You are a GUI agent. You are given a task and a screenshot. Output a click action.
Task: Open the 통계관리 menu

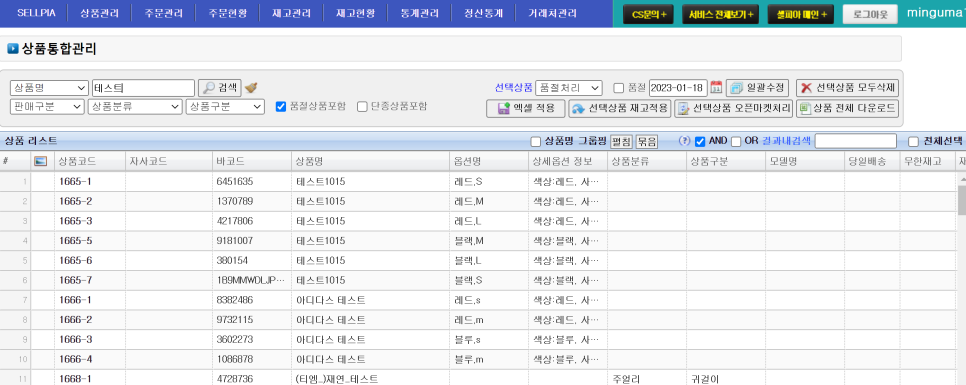tap(420, 13)
